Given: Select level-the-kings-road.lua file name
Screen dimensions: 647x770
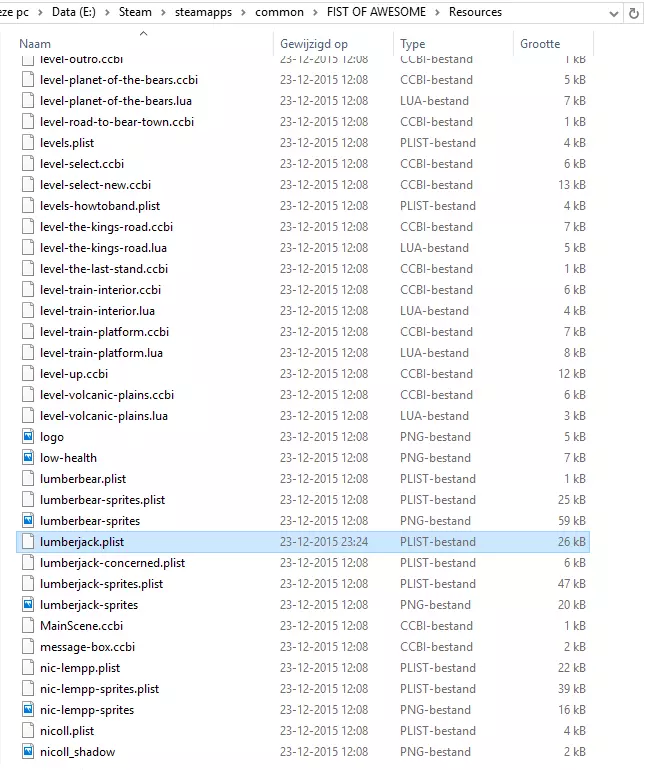Looking at the screenshot, I should (103, 248).
